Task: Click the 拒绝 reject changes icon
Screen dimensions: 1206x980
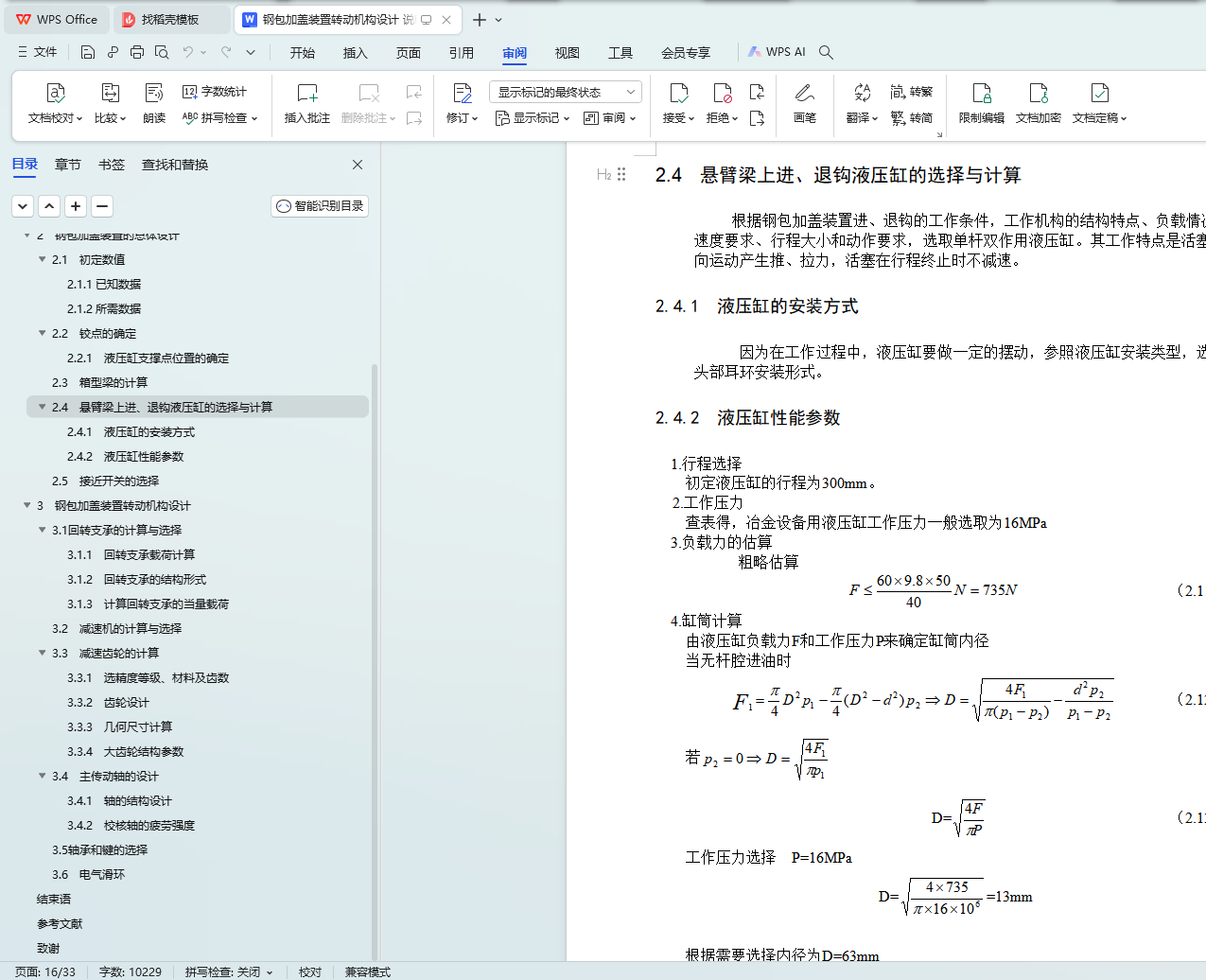Action: tap(723, 93)
